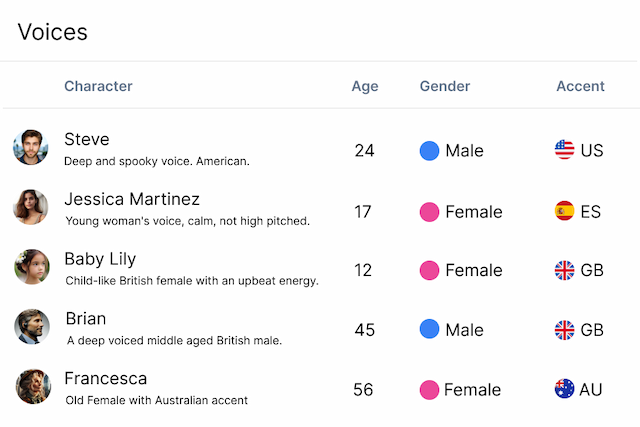Click Francesca's description about Australian accent
The width and height of the screenshot is (640, 427).
(x=156, y=400)
